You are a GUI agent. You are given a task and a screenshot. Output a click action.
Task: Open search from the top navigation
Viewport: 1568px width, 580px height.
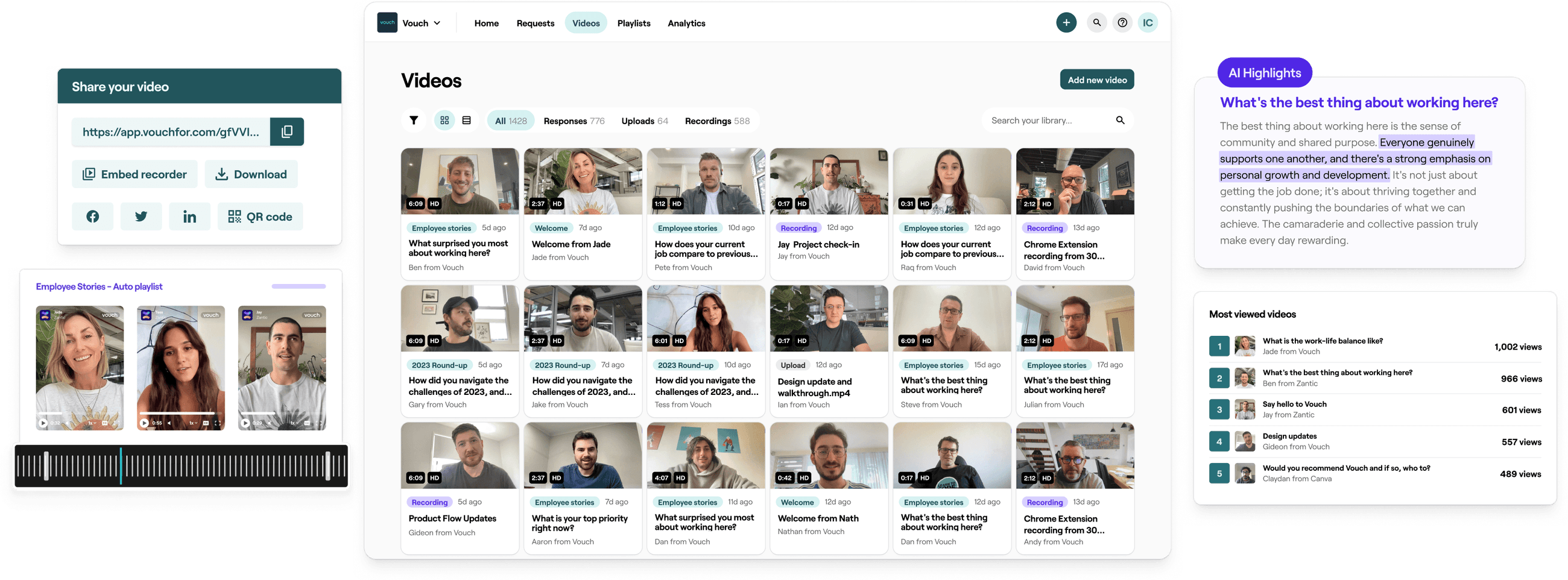tap(1096, 22)
